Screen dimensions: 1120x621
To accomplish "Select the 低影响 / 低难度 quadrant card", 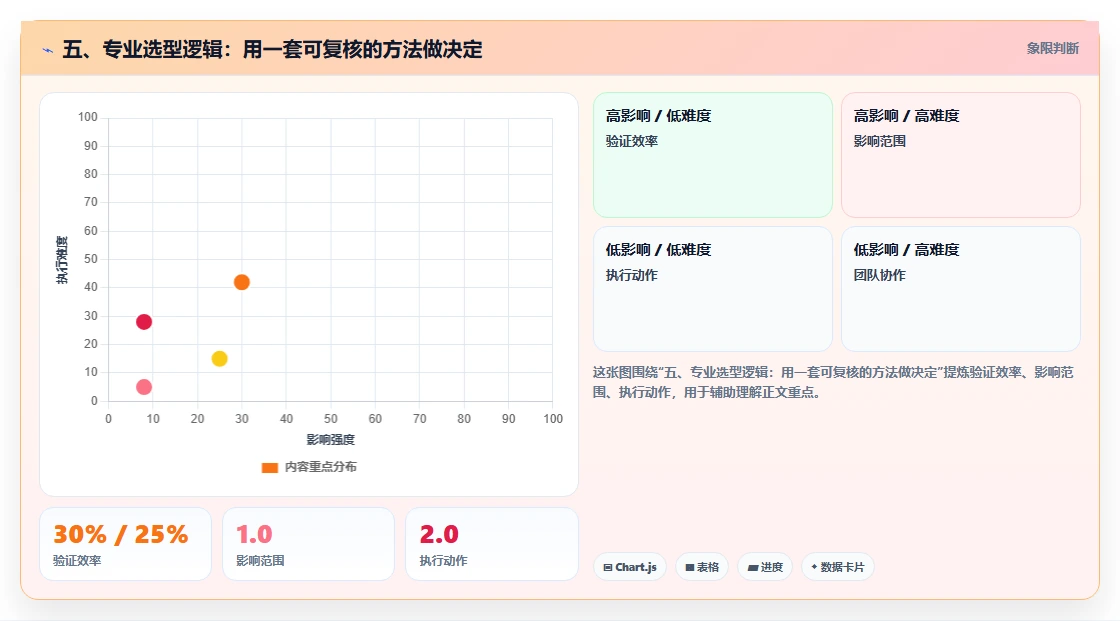I will [x=712, y=289].
